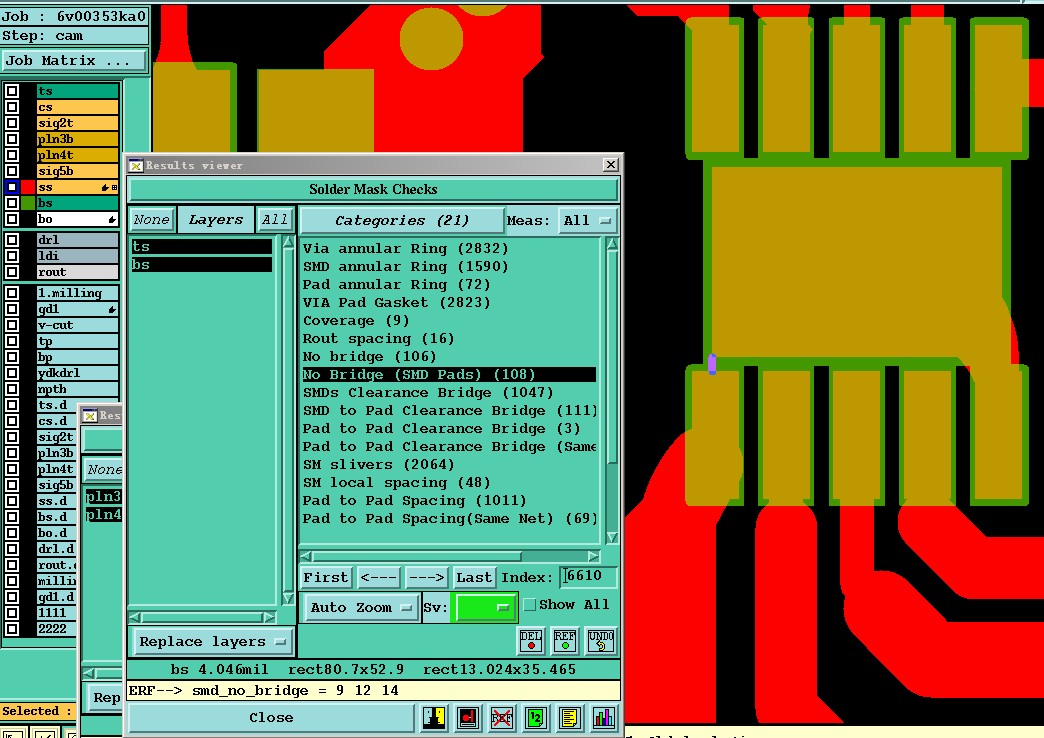
Task: Click the None layers button
Action: [152, 220]
